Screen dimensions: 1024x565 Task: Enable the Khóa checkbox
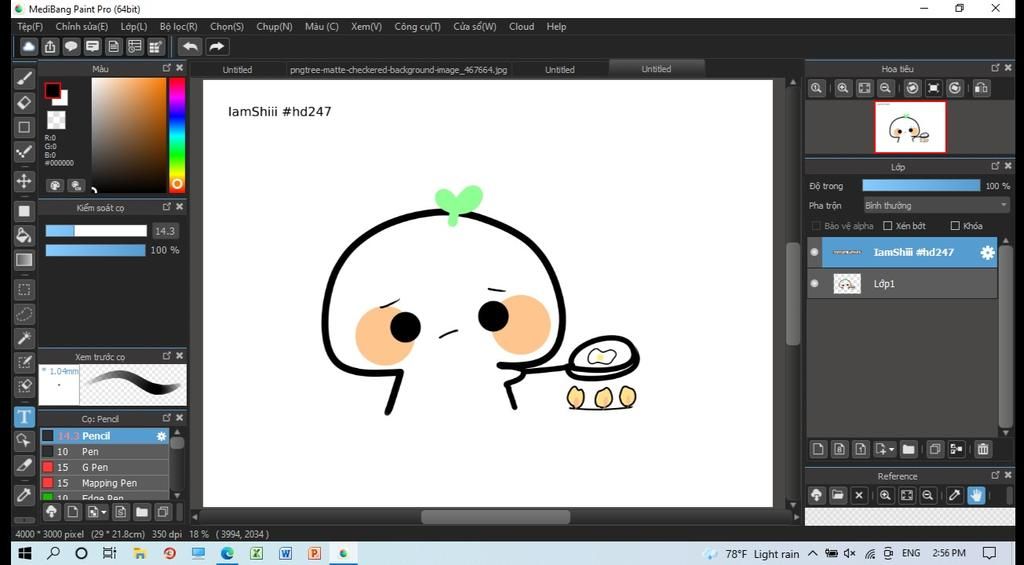(955, 226)
